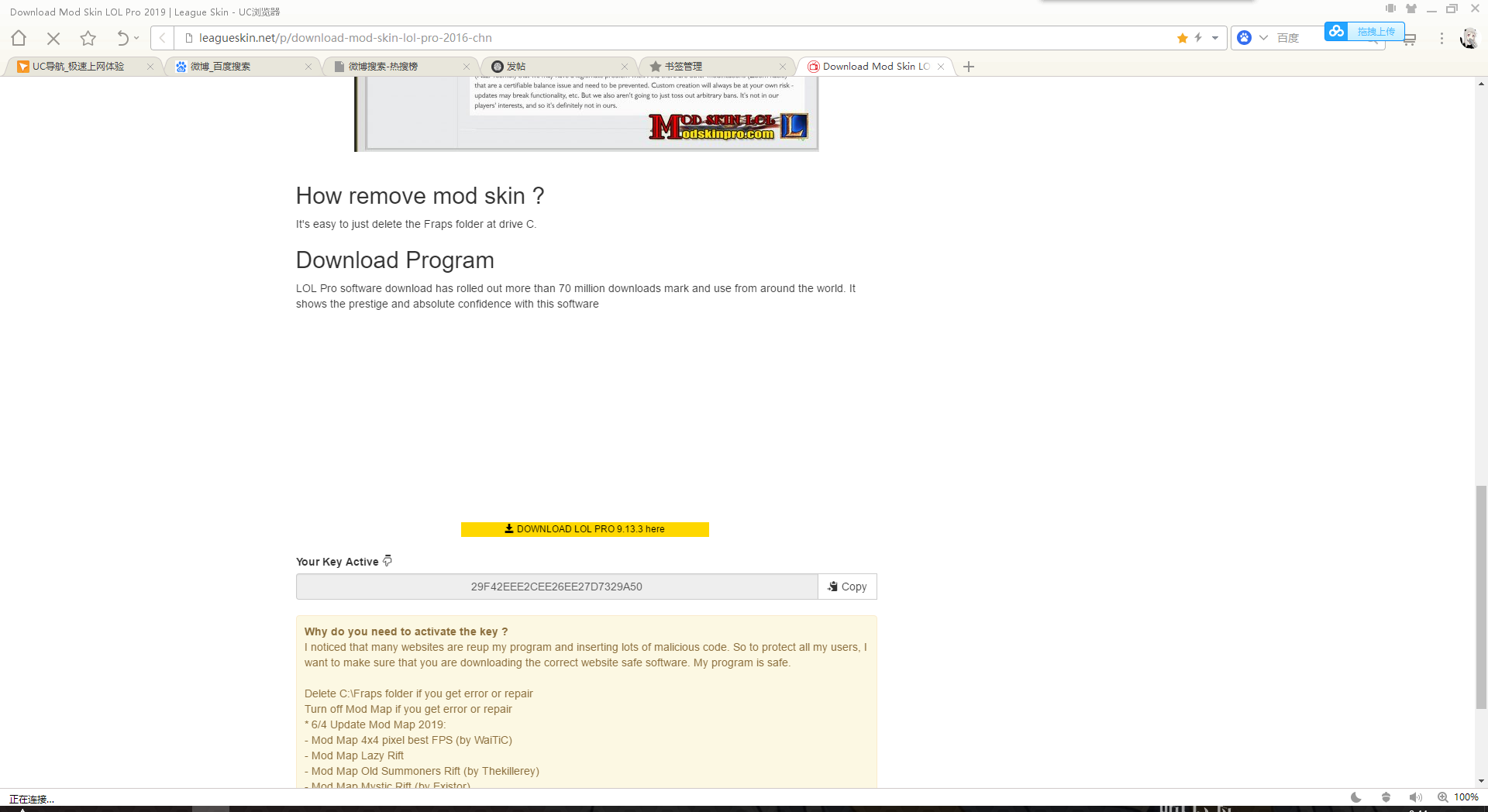Switch to the 微博_百度搜索 tab

coord(221,67)
